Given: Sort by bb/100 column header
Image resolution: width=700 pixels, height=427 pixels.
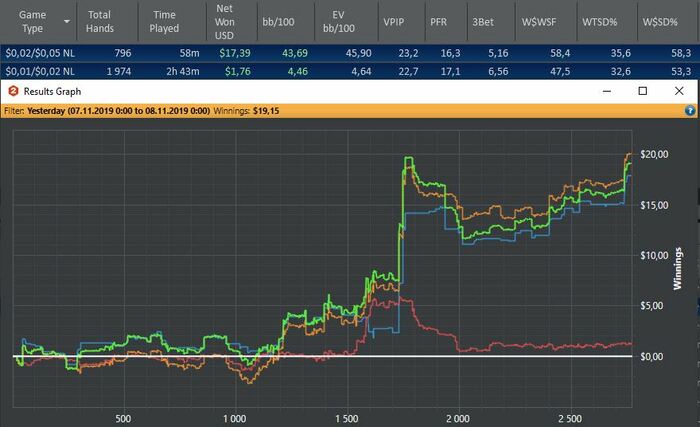Looking at the screenshot, I should pyautogui.click(x=278, y=22).
